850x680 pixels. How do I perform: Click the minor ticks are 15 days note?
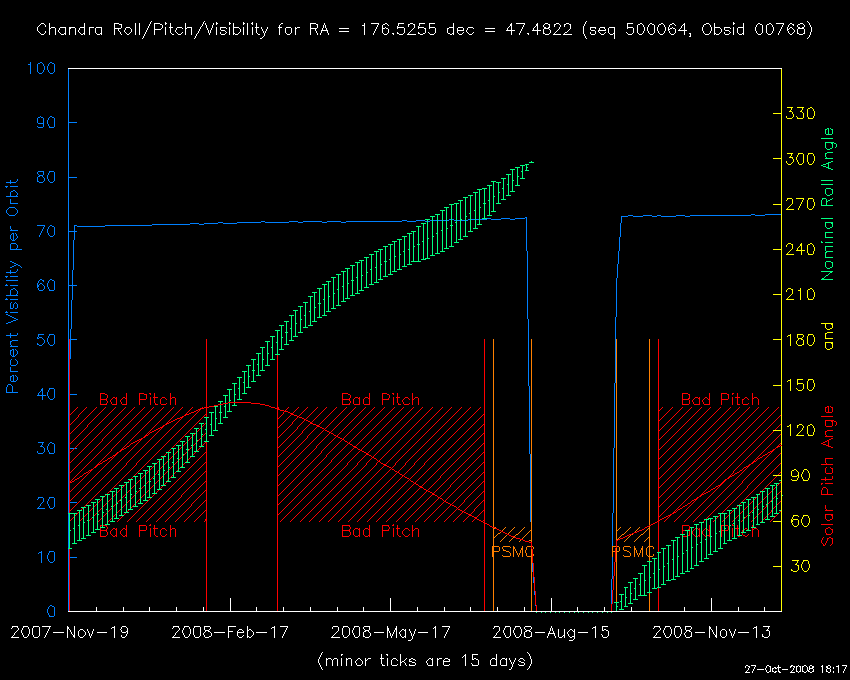coord(424,660)
